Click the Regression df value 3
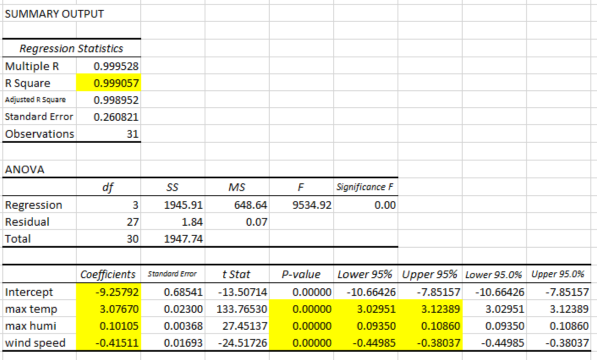 point(135,205)
